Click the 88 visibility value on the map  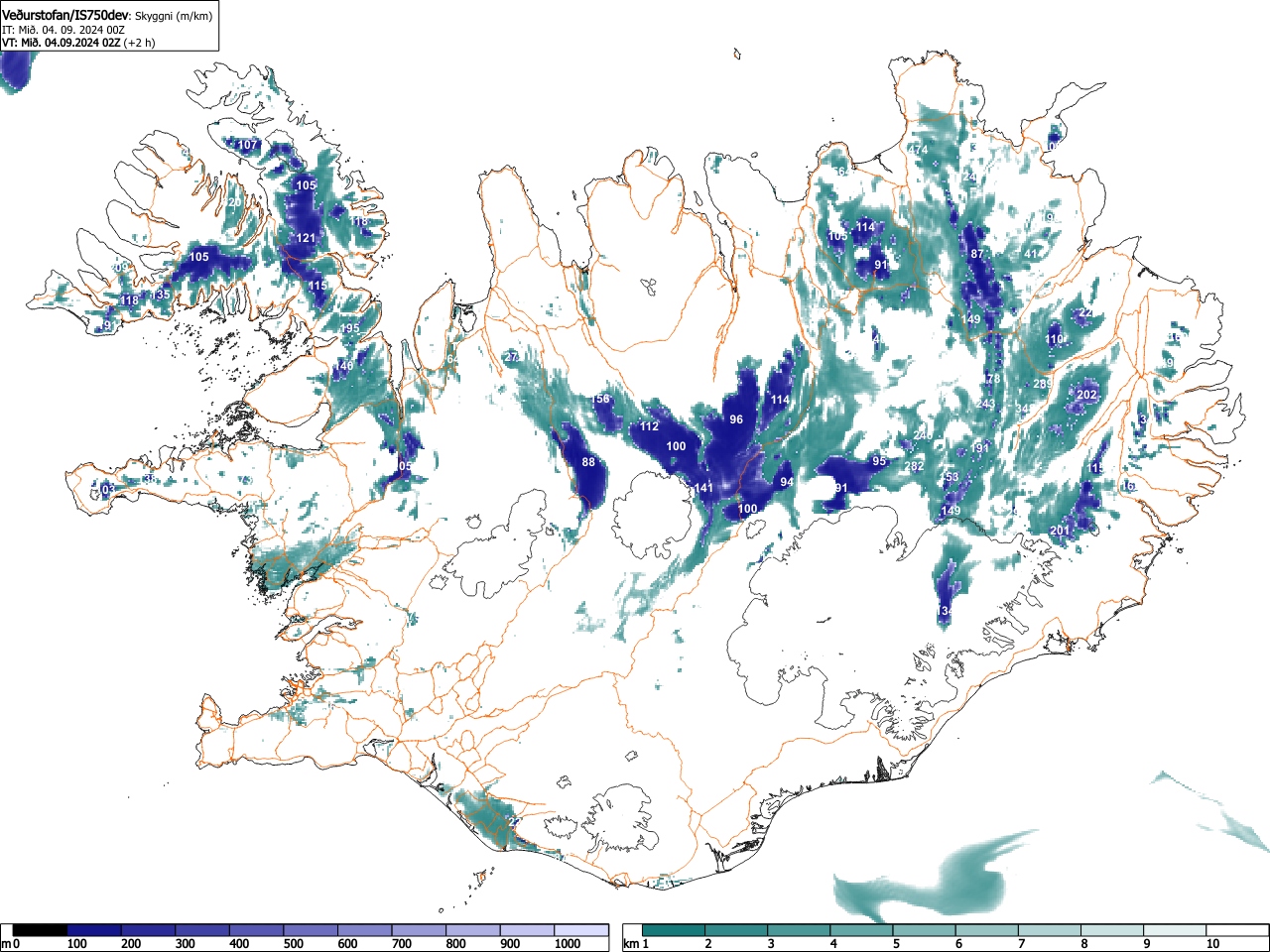(x=588, y=462)
